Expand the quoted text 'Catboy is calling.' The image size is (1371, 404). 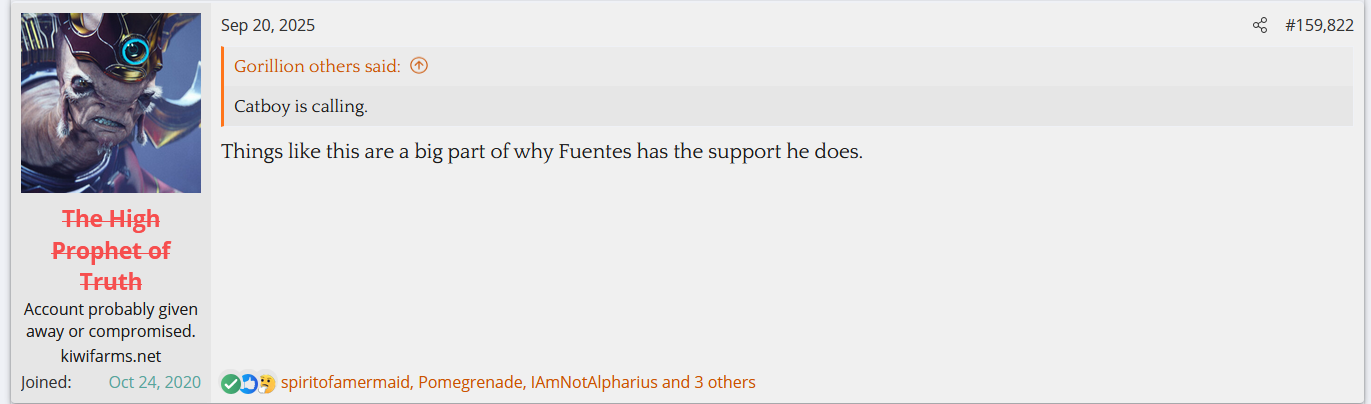[301, 106]
